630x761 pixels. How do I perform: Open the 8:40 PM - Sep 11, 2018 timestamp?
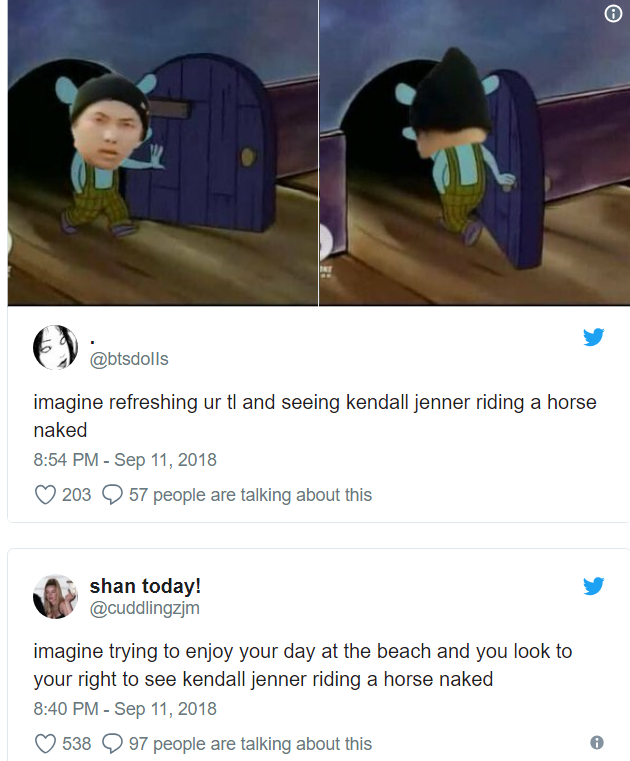click(x=125, y=709)
